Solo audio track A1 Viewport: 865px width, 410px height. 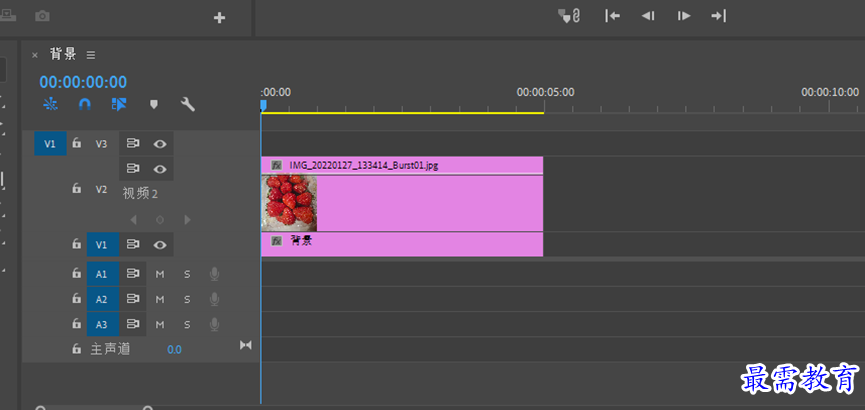187,274
